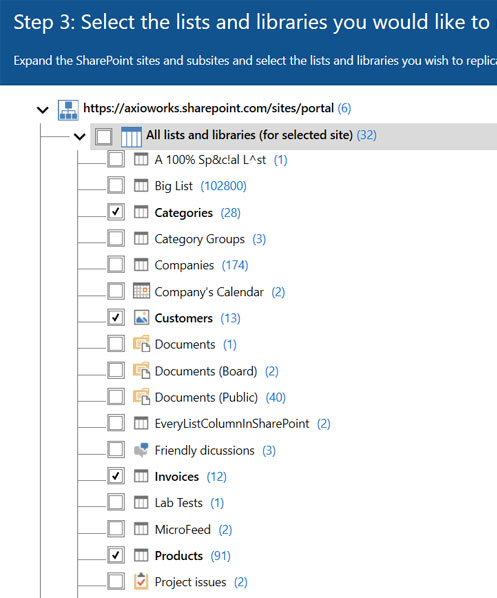Click the table icon for All lists and libraries
The width and height of the screenshot is (497, 598).
[131, 137]
